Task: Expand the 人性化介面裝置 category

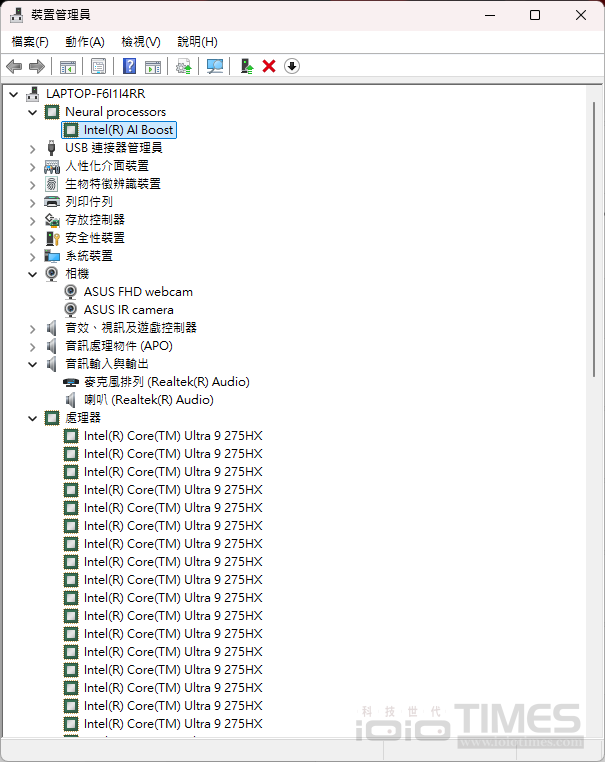Action: click(33, 167)
